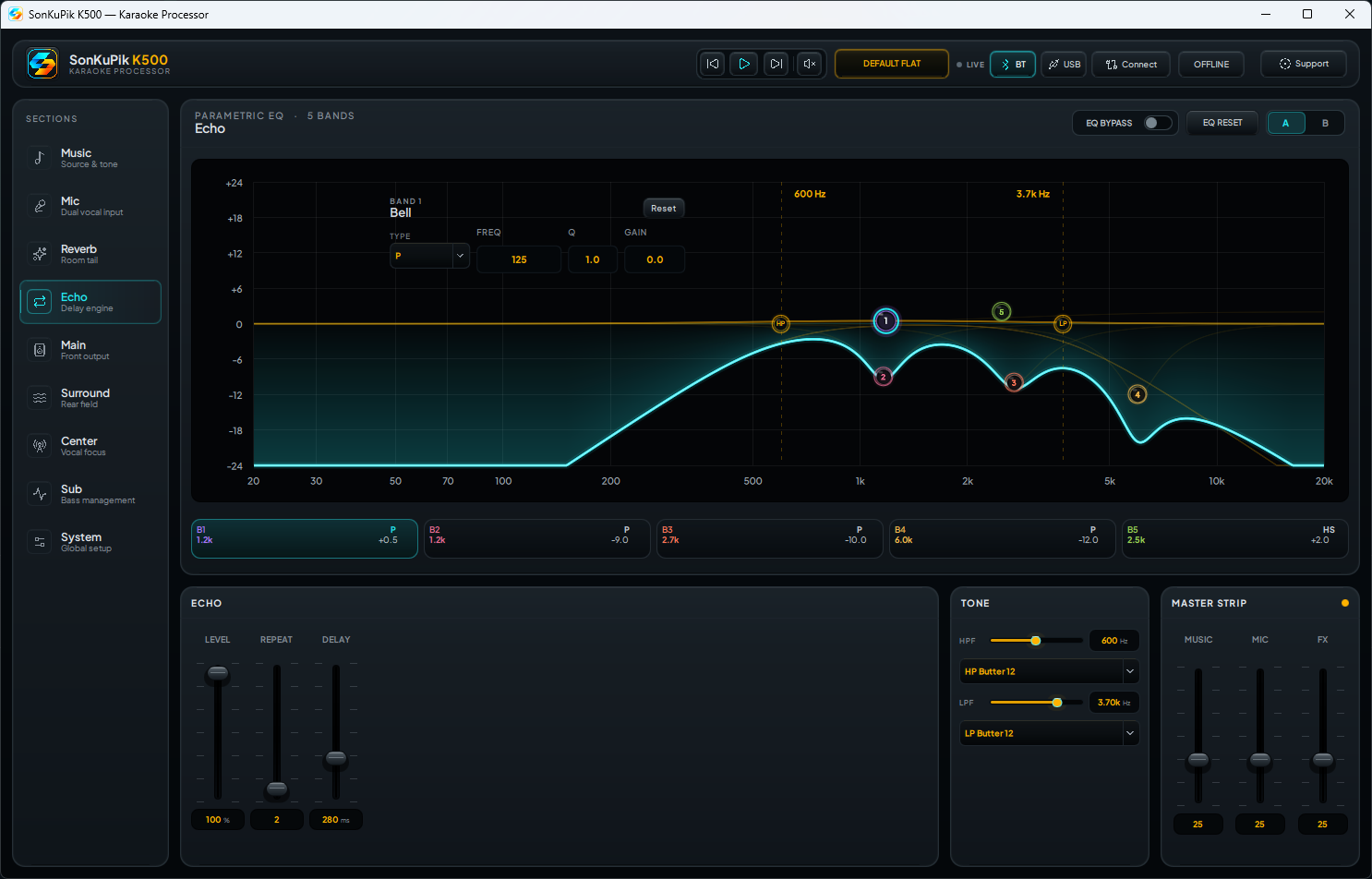The image size is (1372, 879).
Task: Click the Music note section icon
Action: (40, 158)
